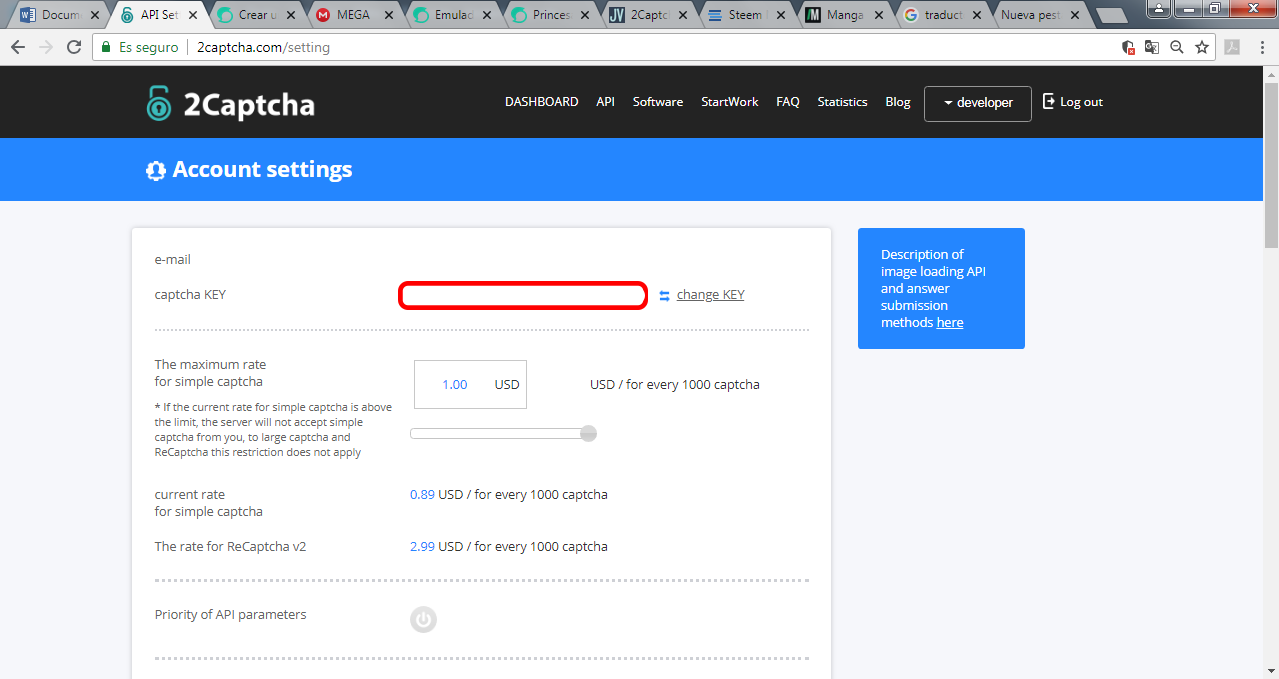Click the blocked-content icon in address bar
This screenshot has width=1279, height=679.
point(1128,47)
